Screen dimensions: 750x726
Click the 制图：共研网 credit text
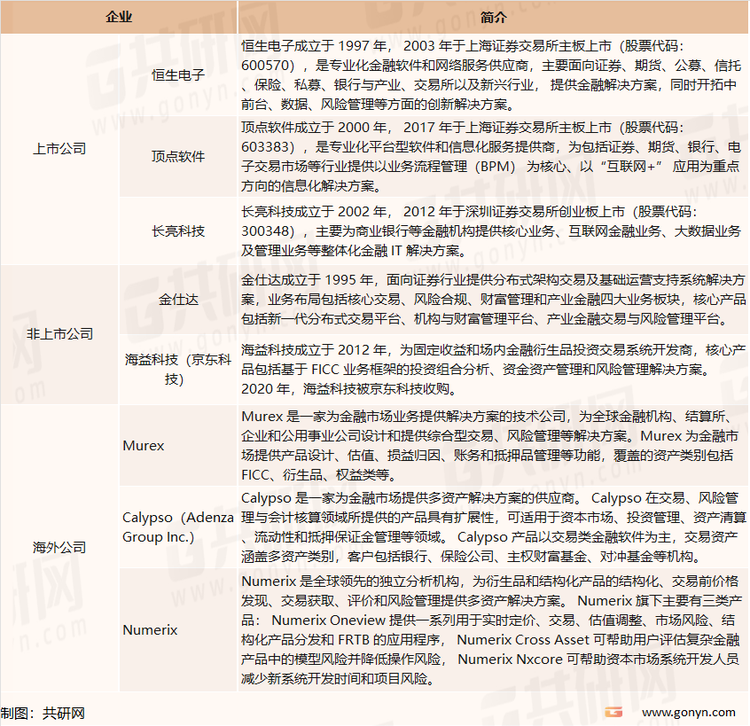43,713
